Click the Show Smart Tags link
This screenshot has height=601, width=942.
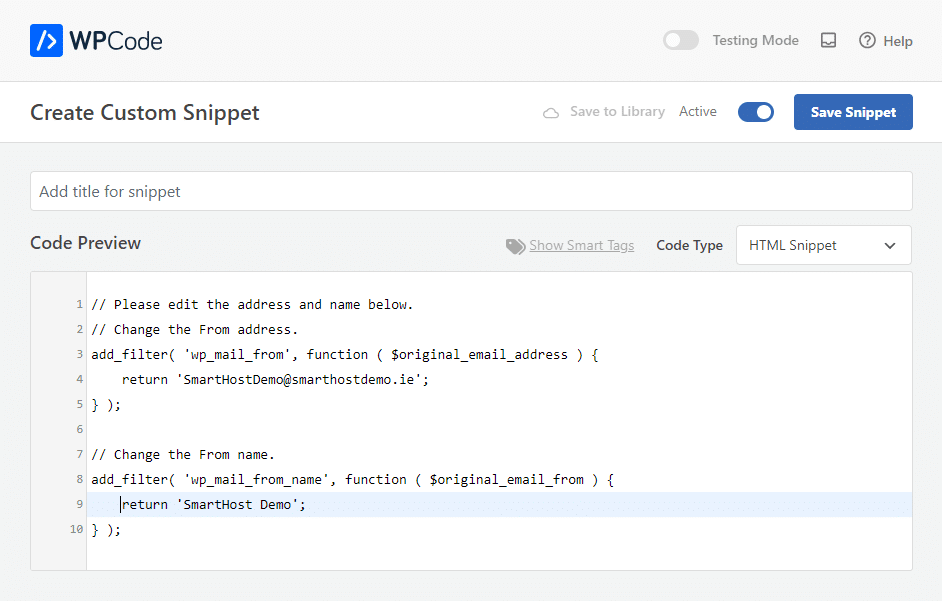pyautogui.click(x=582, y=245)
